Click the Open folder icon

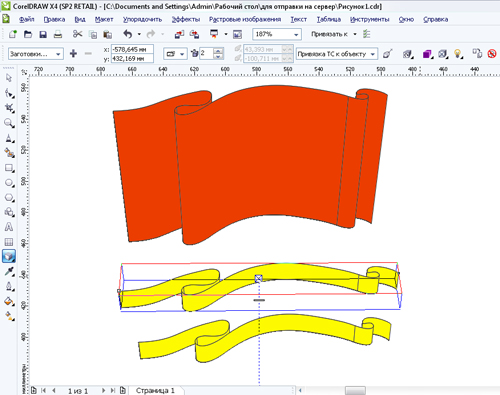28,34
